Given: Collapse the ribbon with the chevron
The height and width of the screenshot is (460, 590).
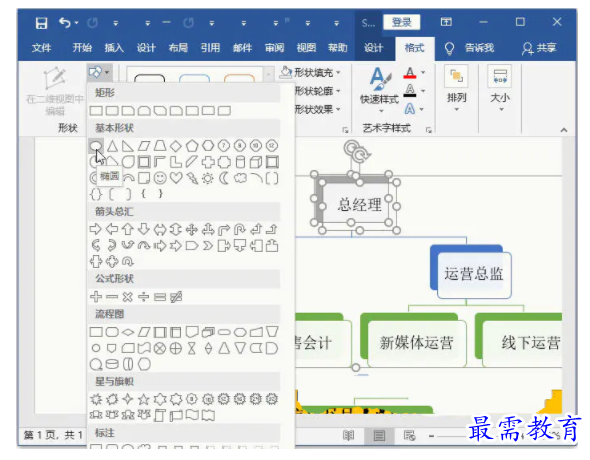Looking at the screenshot, I should click(x=564, y=130).
